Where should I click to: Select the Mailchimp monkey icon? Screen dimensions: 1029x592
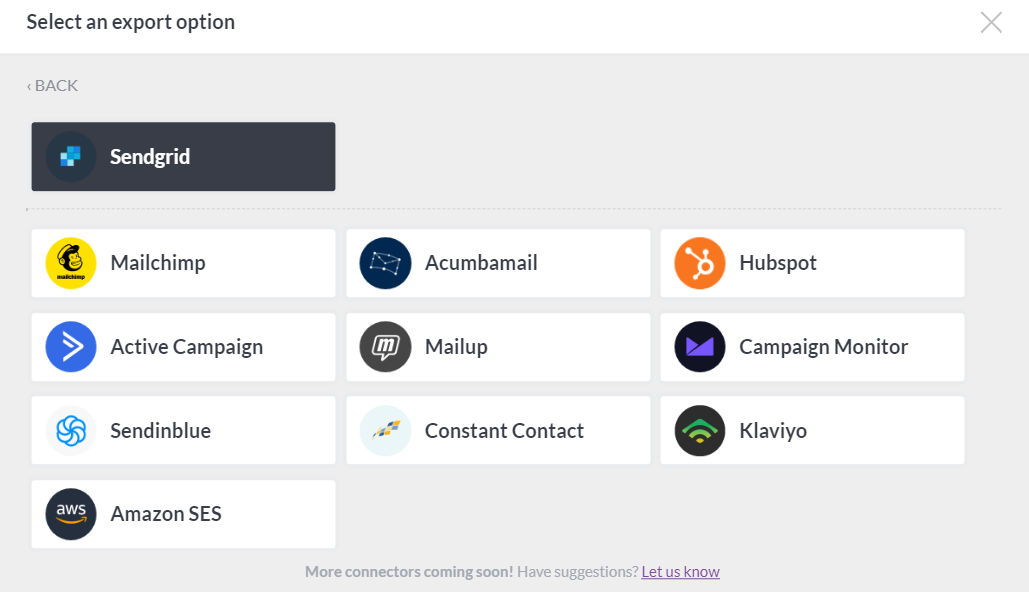pyautogui.click(x=70, y=263)
